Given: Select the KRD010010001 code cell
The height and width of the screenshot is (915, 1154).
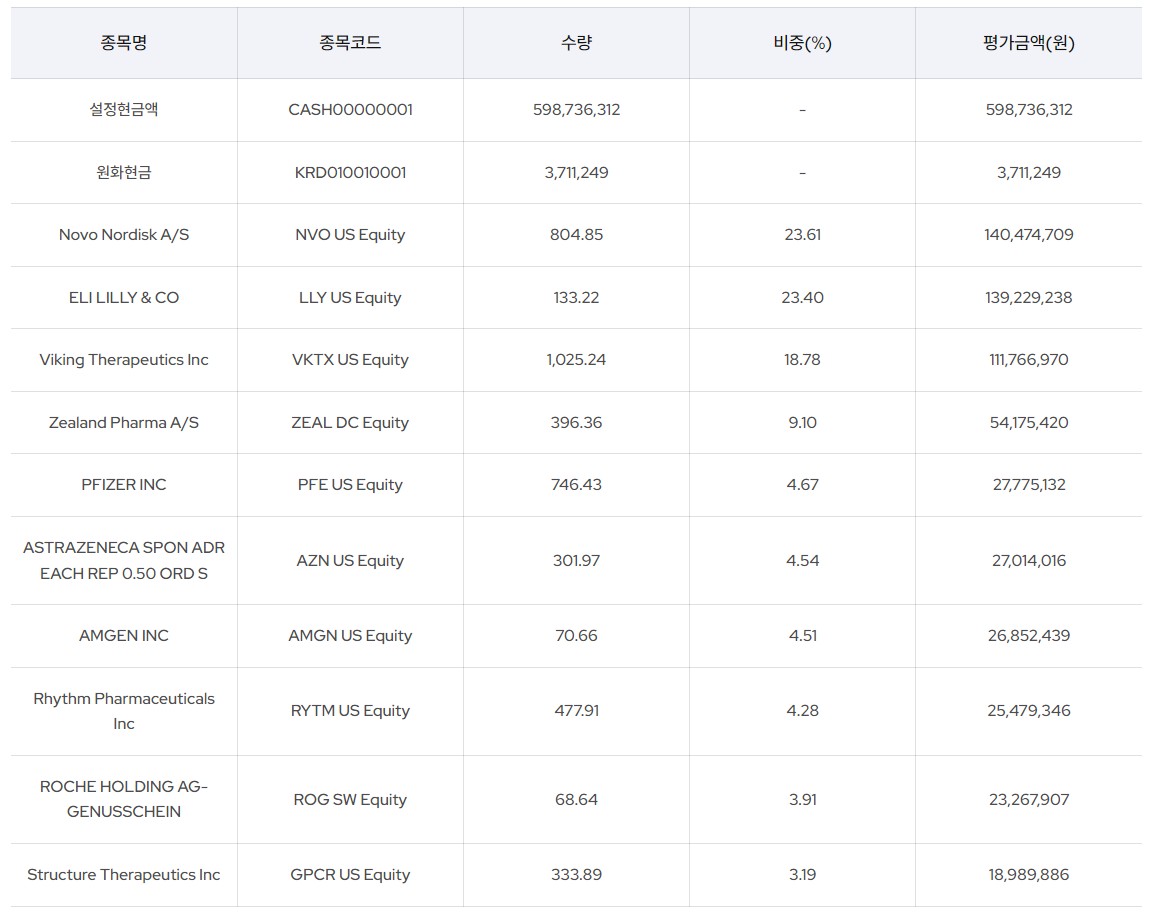Looking at the screenshot, I should pyautogui.click(x=350, y=172).
